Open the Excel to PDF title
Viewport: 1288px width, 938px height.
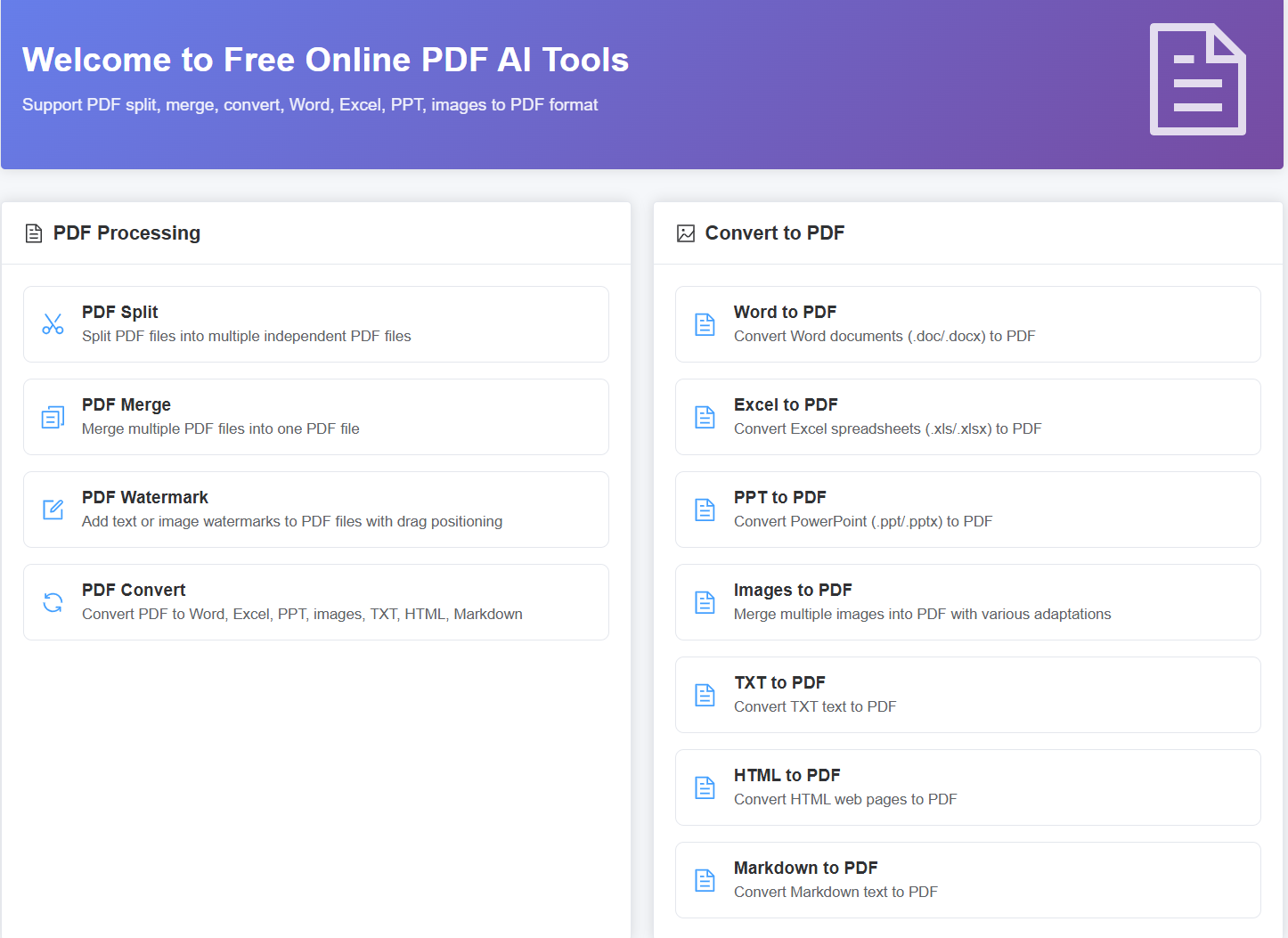click(786, 404)
